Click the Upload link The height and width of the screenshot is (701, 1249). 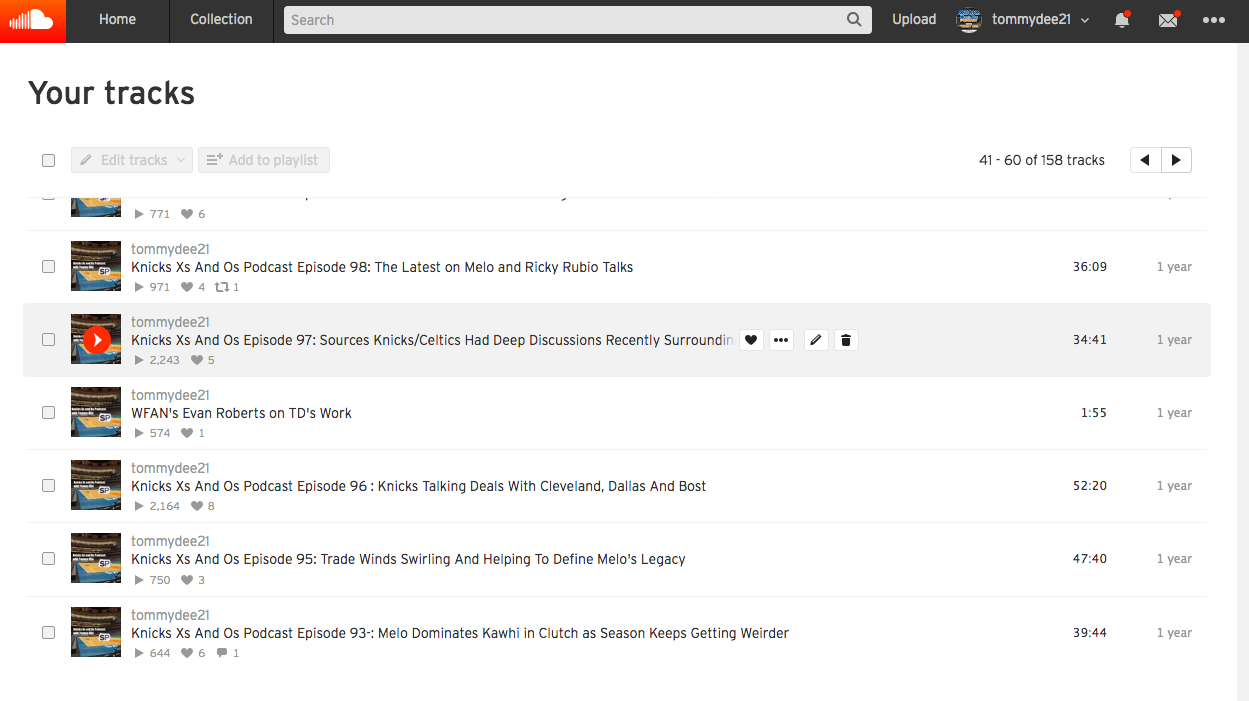point(914,20)
